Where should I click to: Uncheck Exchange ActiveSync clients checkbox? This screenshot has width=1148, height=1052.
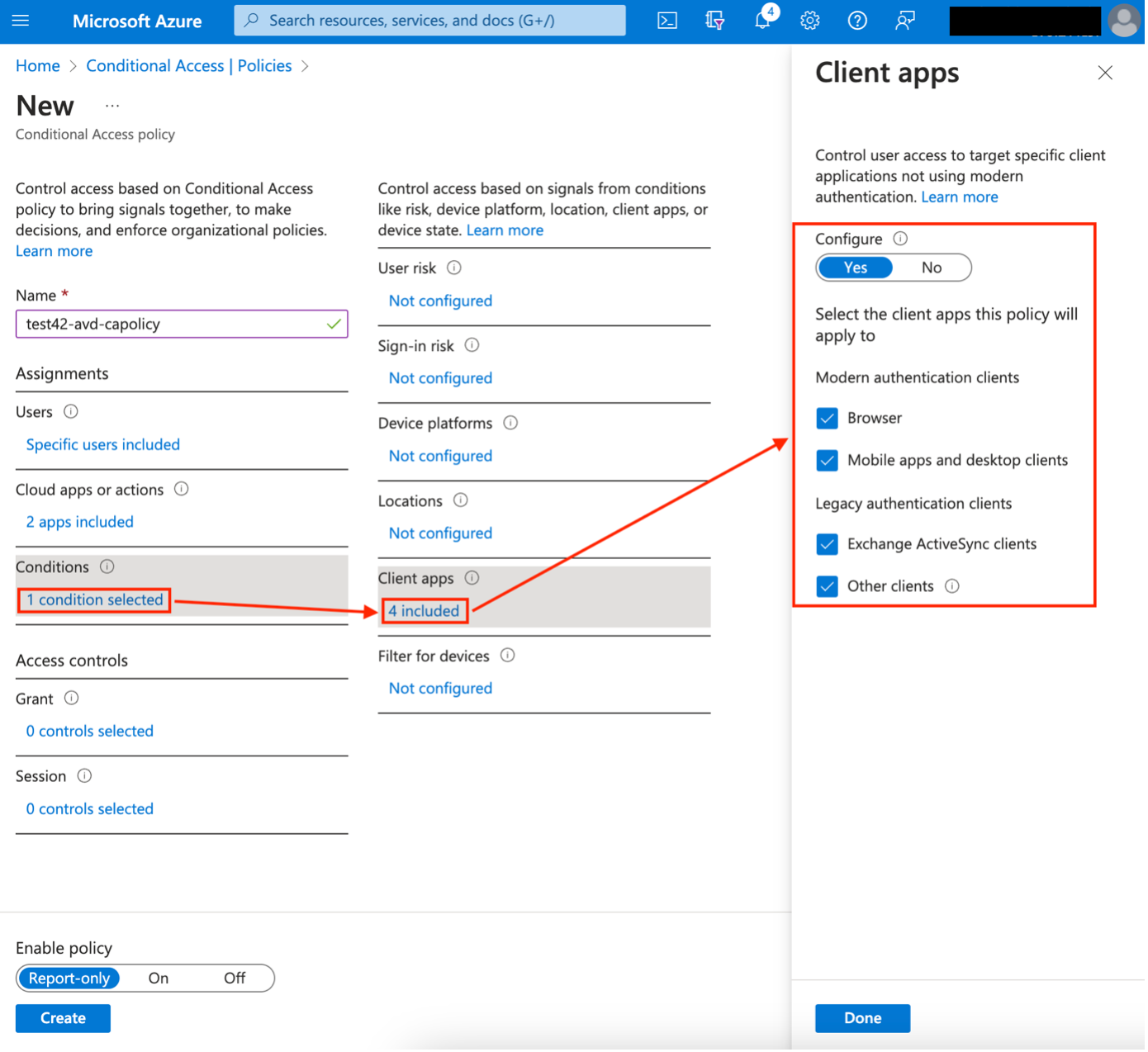click(x=827, y=544)
